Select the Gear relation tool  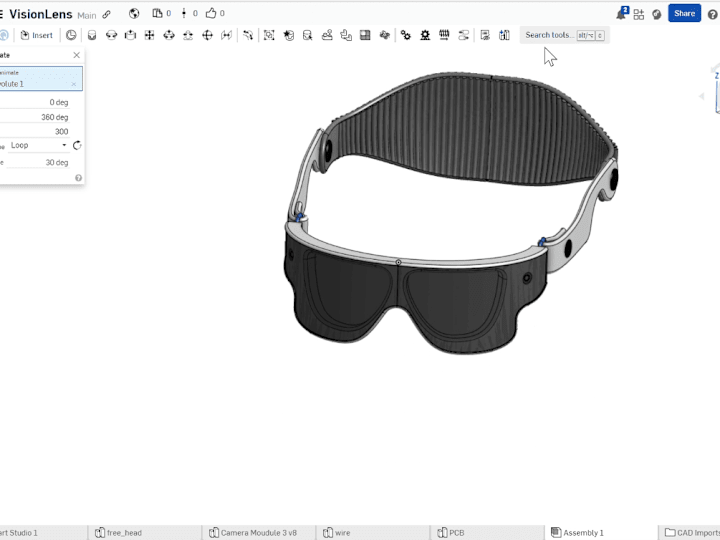pos(405,35)
